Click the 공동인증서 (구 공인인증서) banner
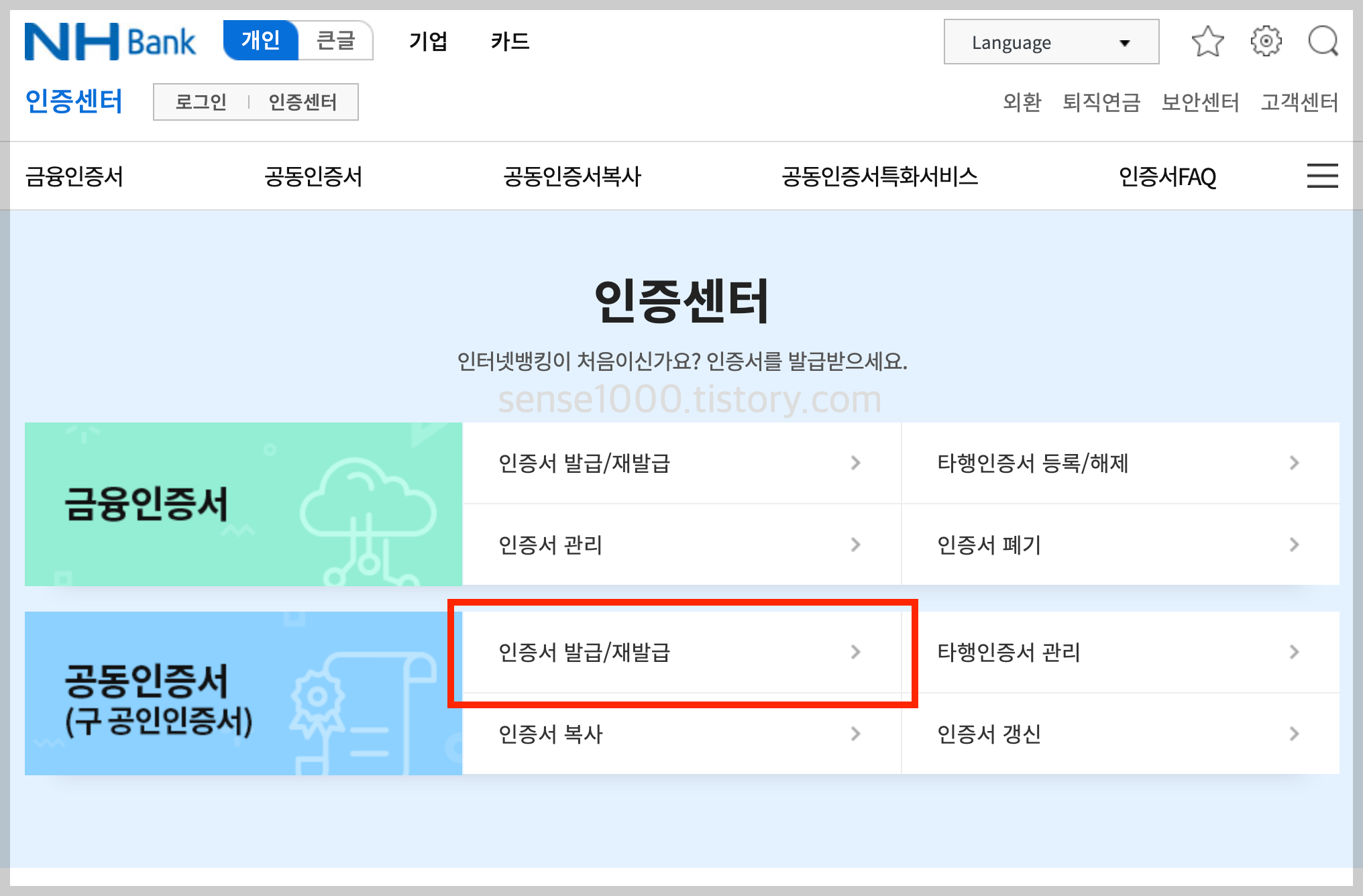1363x896 pixels. [243, 693]
